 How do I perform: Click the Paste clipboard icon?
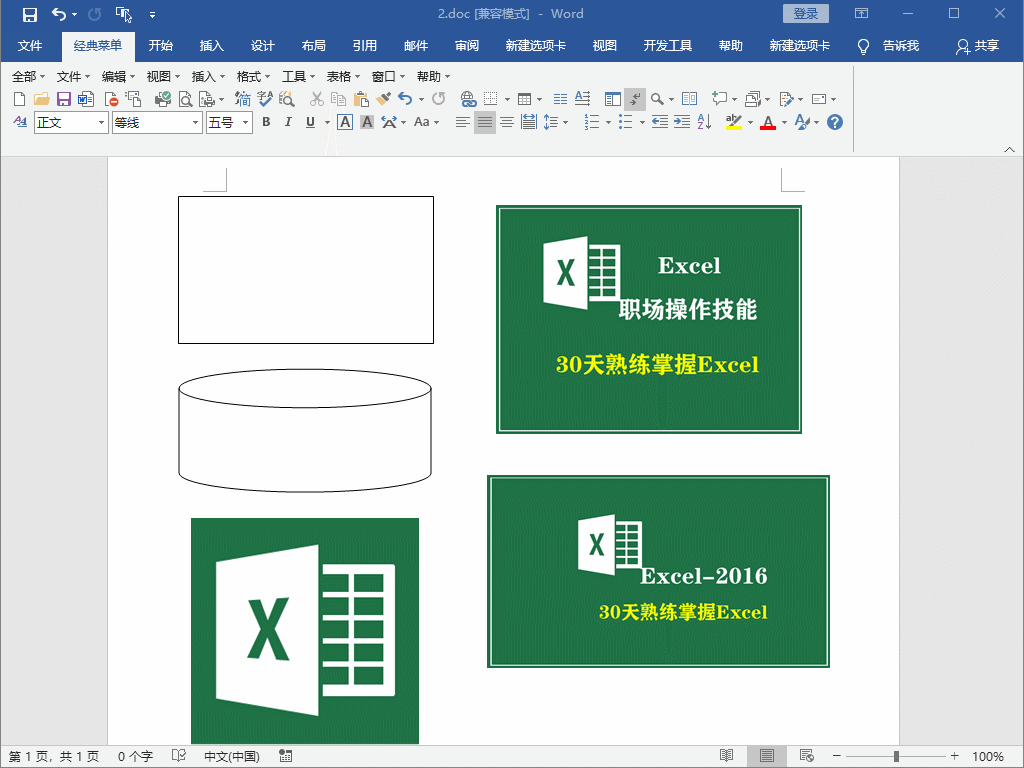click(360, 99)
